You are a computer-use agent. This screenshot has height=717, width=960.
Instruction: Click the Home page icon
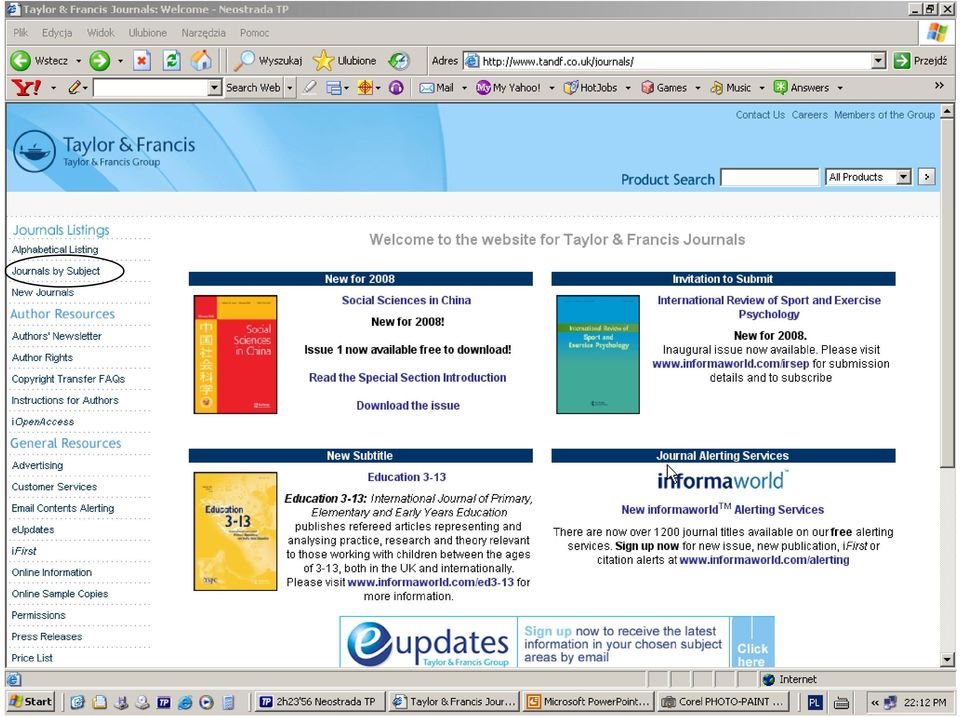point(201,61)
